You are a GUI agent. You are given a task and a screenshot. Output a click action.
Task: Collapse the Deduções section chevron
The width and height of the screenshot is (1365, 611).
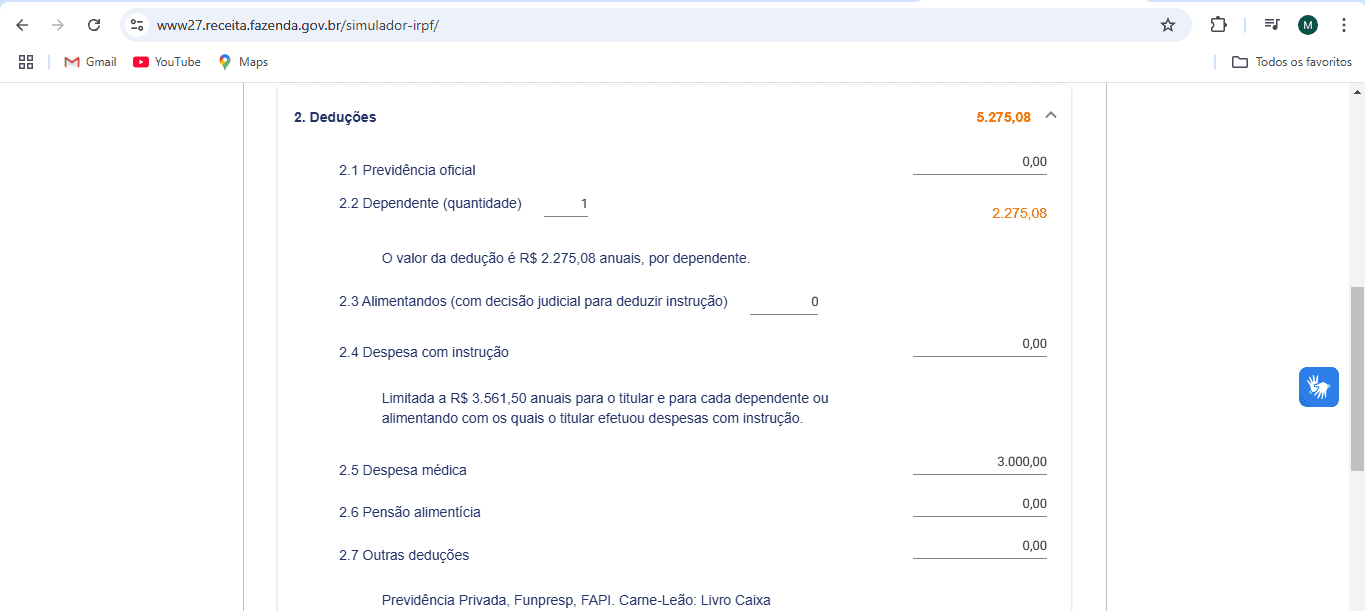point(1050,115)
